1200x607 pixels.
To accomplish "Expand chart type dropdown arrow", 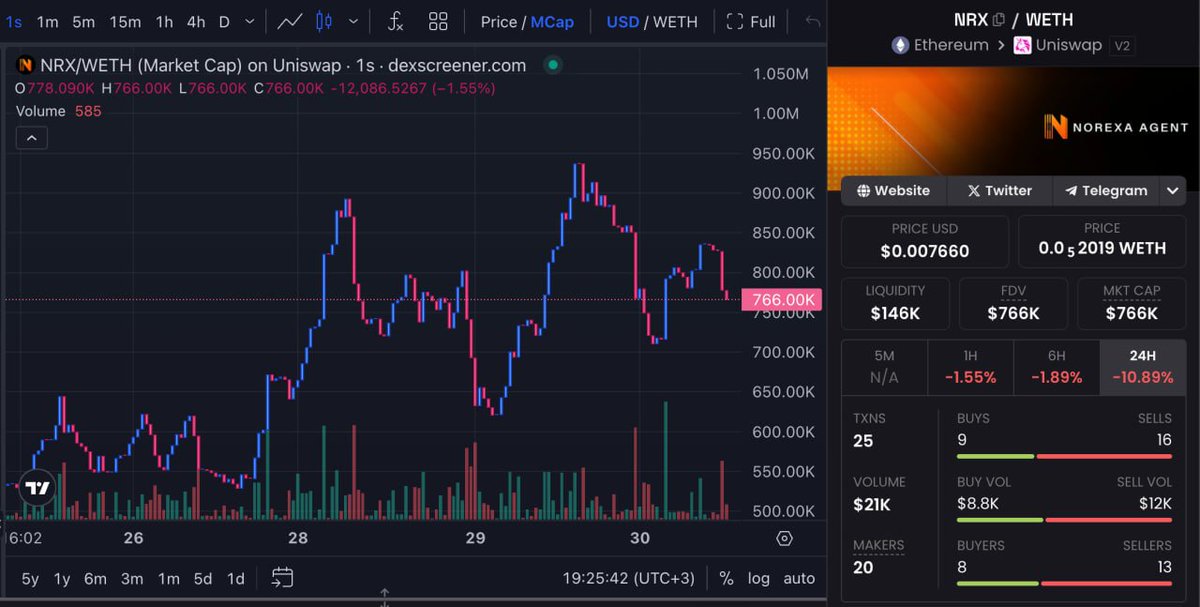I will 353,21.
